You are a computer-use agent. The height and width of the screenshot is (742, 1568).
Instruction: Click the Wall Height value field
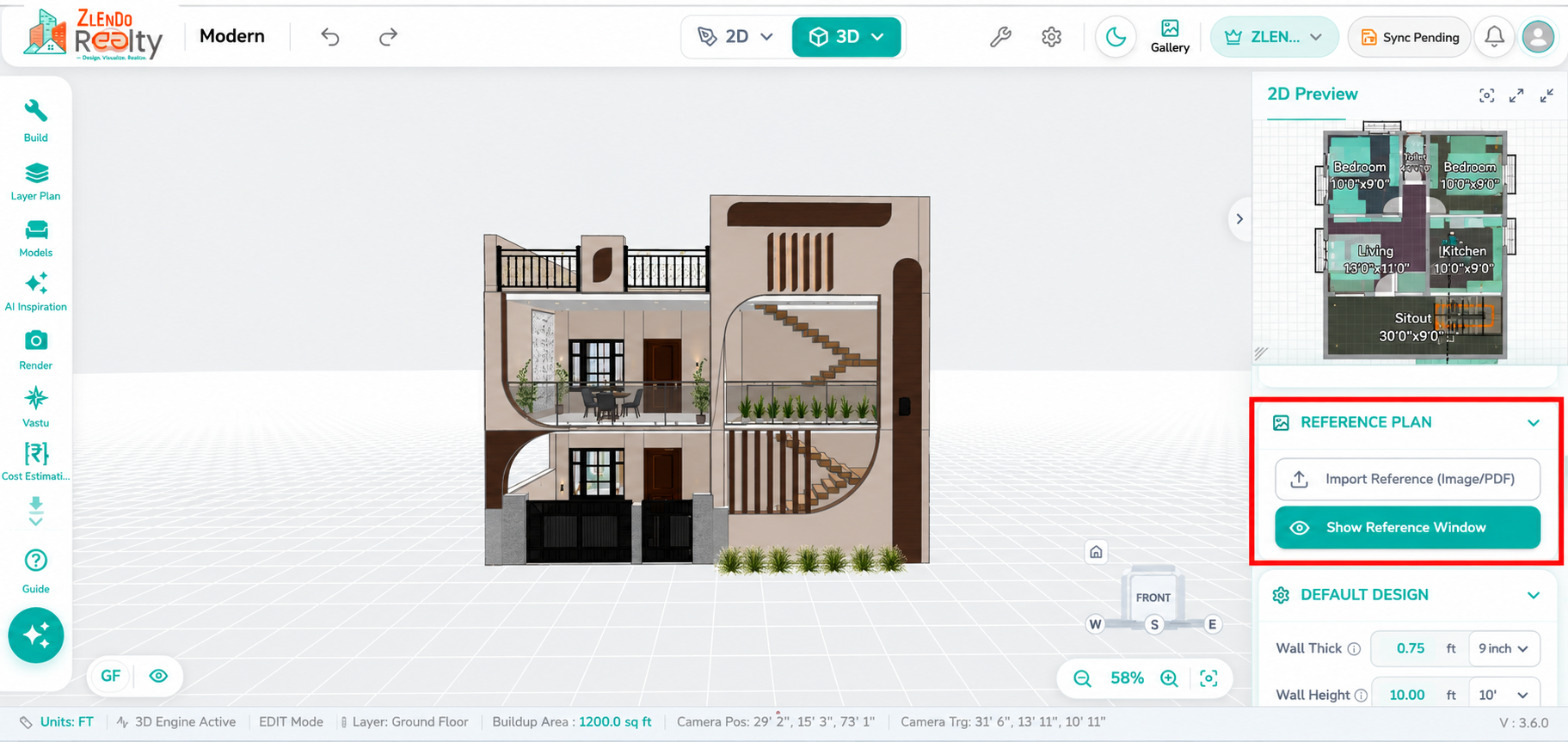click(1408, 695)
